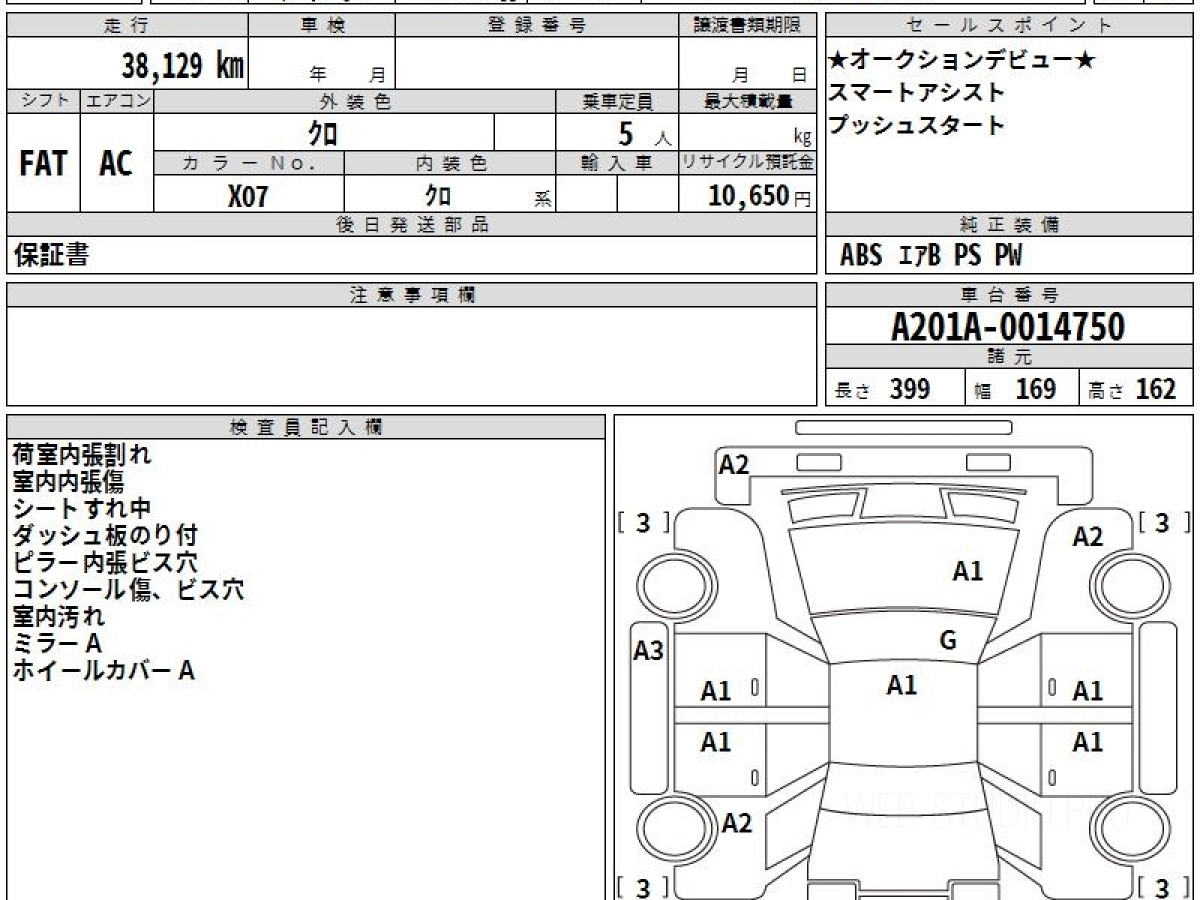Click the 譲渡書類期限 header
1200x900 pixels.
747,26
